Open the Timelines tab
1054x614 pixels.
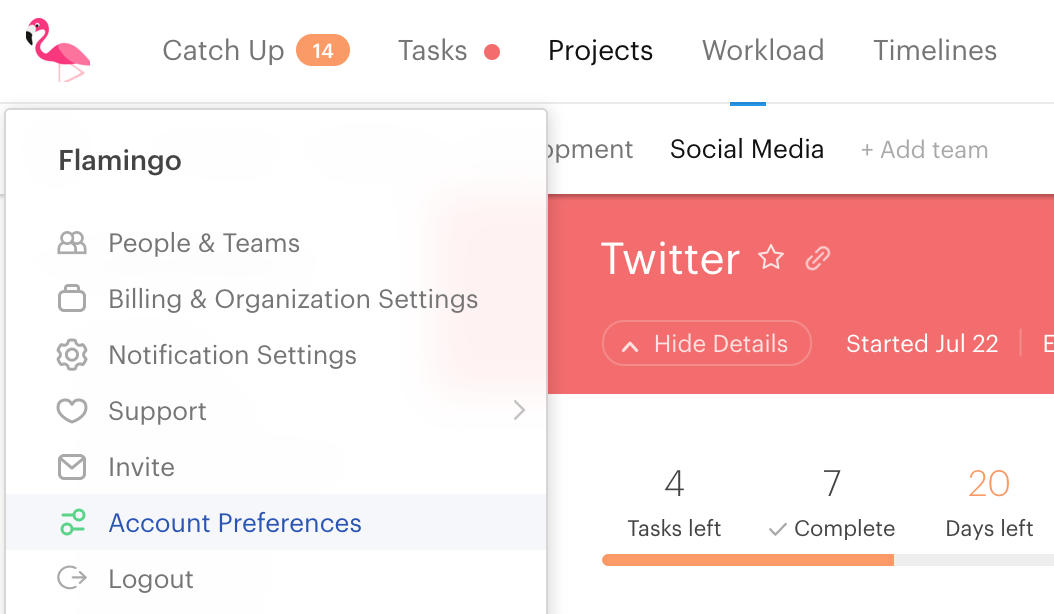(934, 50)
